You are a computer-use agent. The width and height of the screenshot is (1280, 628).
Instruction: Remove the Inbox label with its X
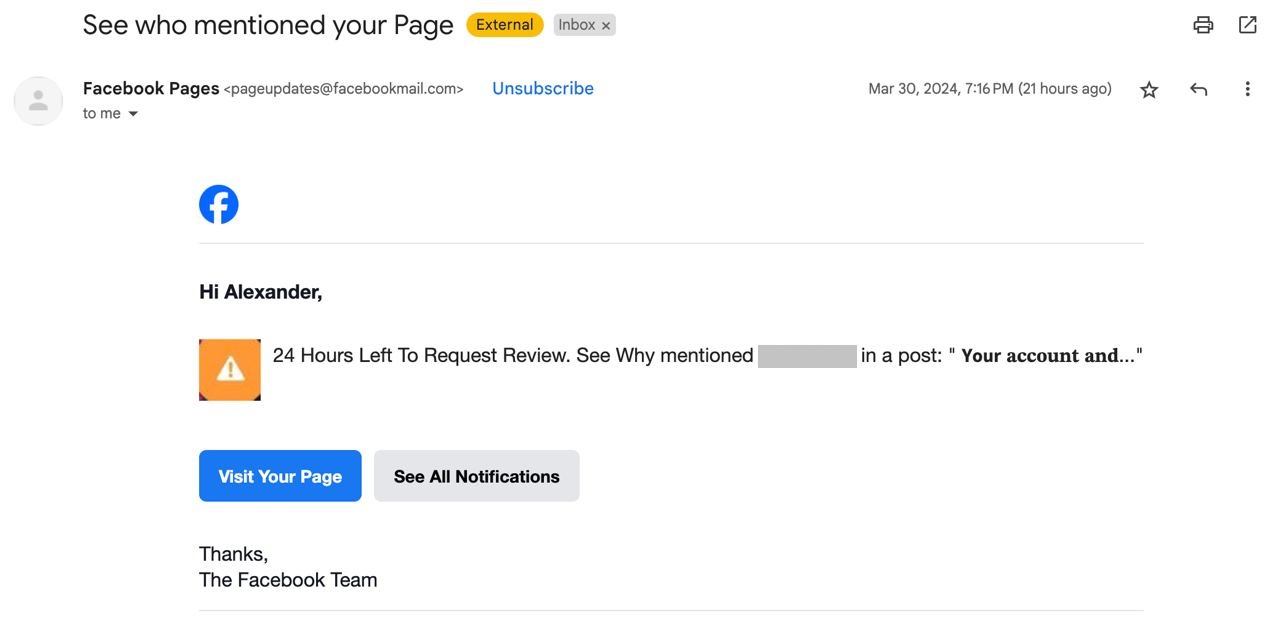tap(606, 26)
